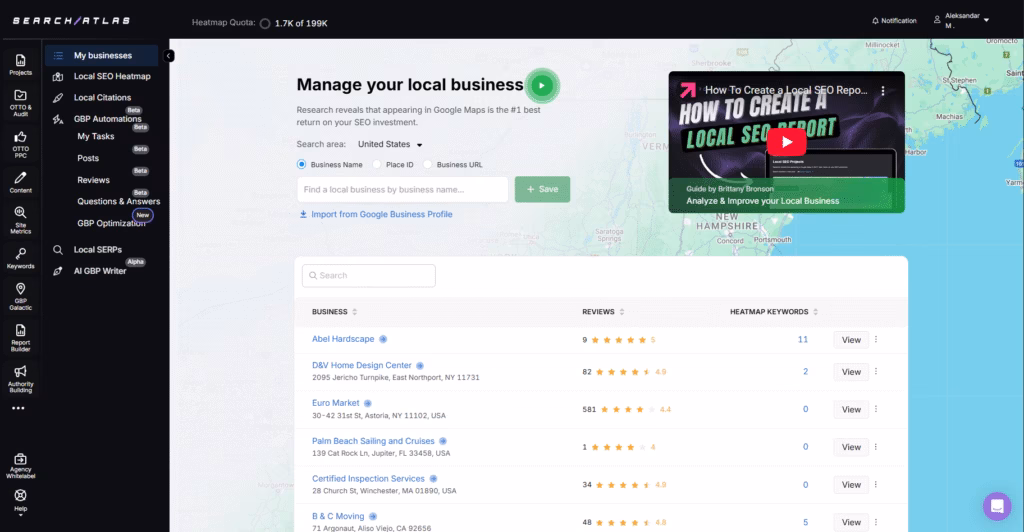Click View button for Abel Hardscape
Viewport: 1024px width, 532px height.
coord(851,340)
